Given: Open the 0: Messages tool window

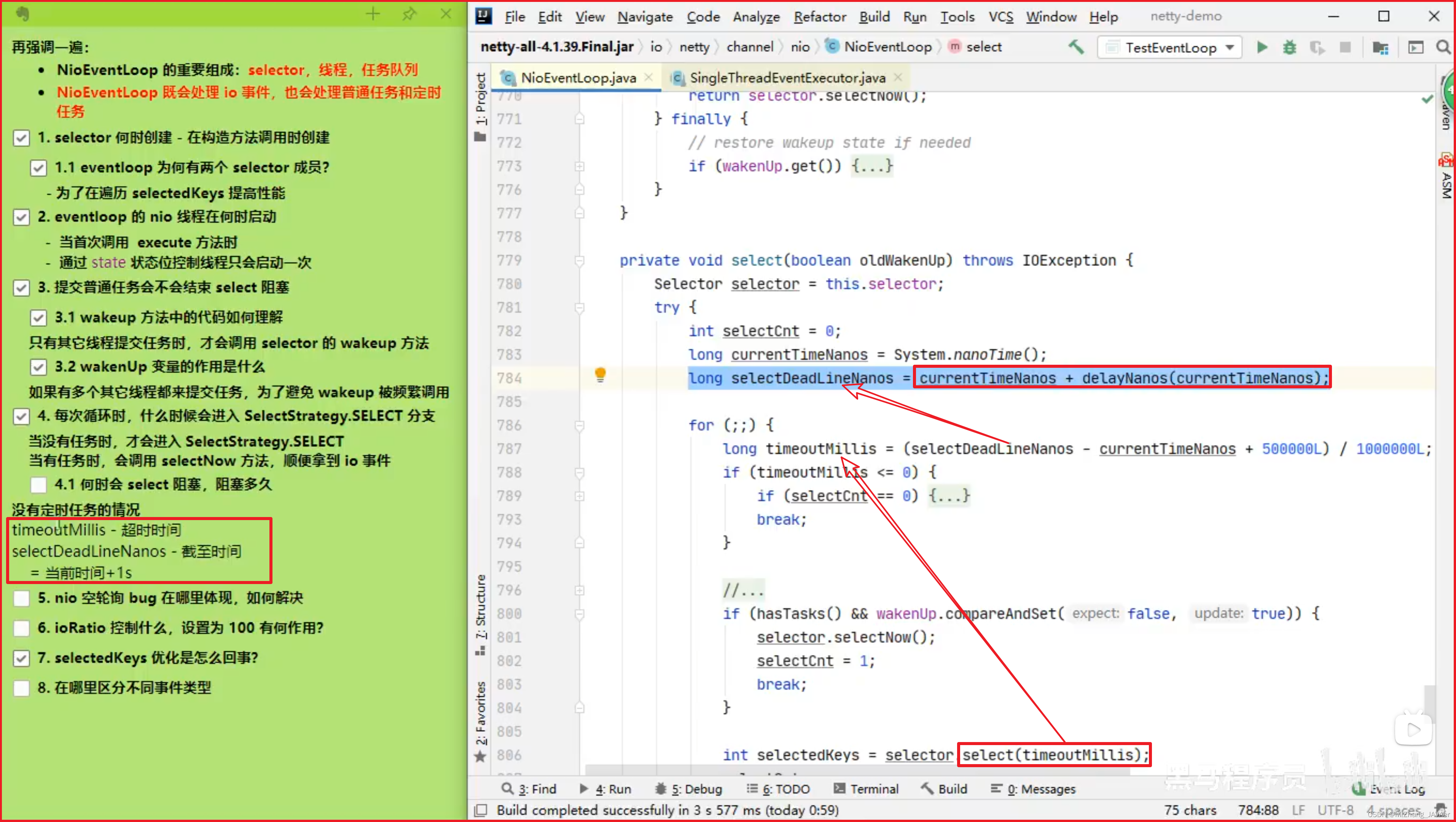Looking at the screenshot, I should pyautogui.click(x=1033, y=788).
